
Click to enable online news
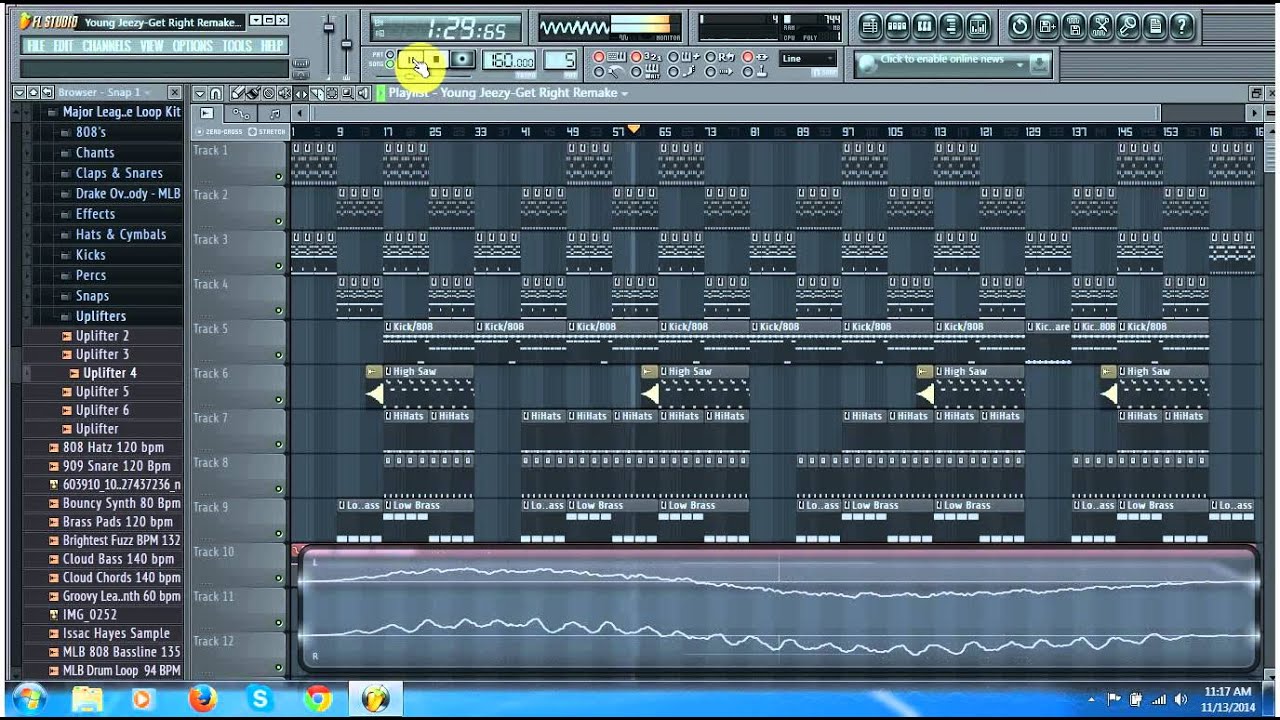942,59
